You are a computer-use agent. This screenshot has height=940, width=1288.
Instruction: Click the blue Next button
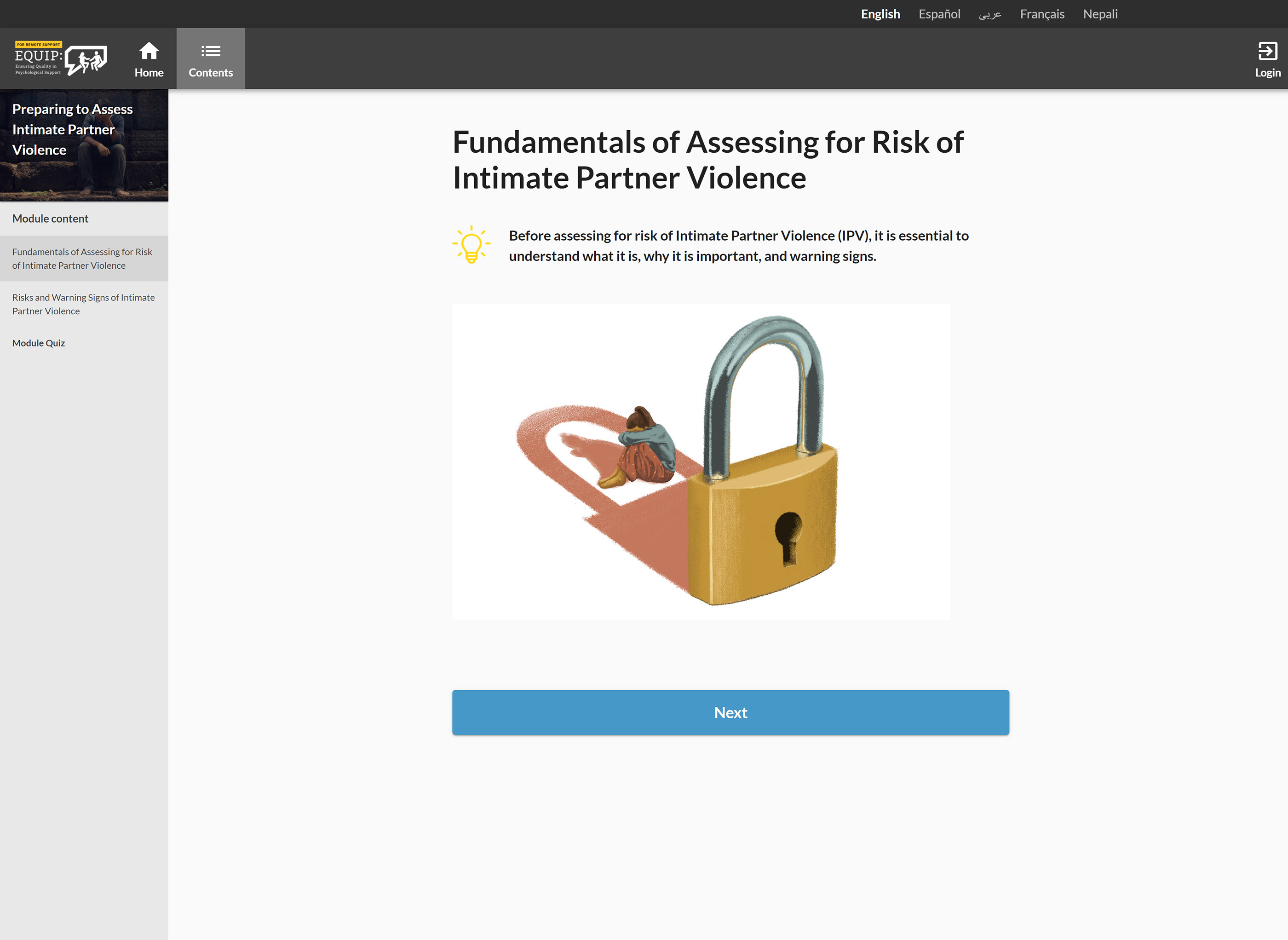[730, 712]
